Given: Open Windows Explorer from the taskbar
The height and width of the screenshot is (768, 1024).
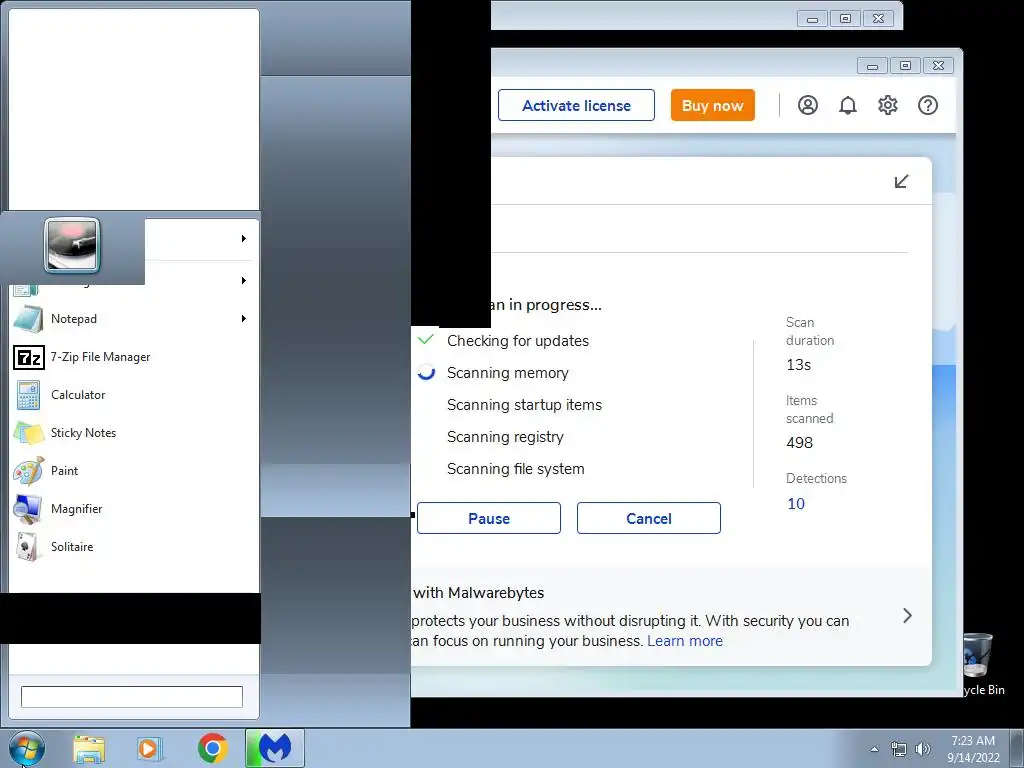Looking at the screenshot, I should tap(89, 748).
